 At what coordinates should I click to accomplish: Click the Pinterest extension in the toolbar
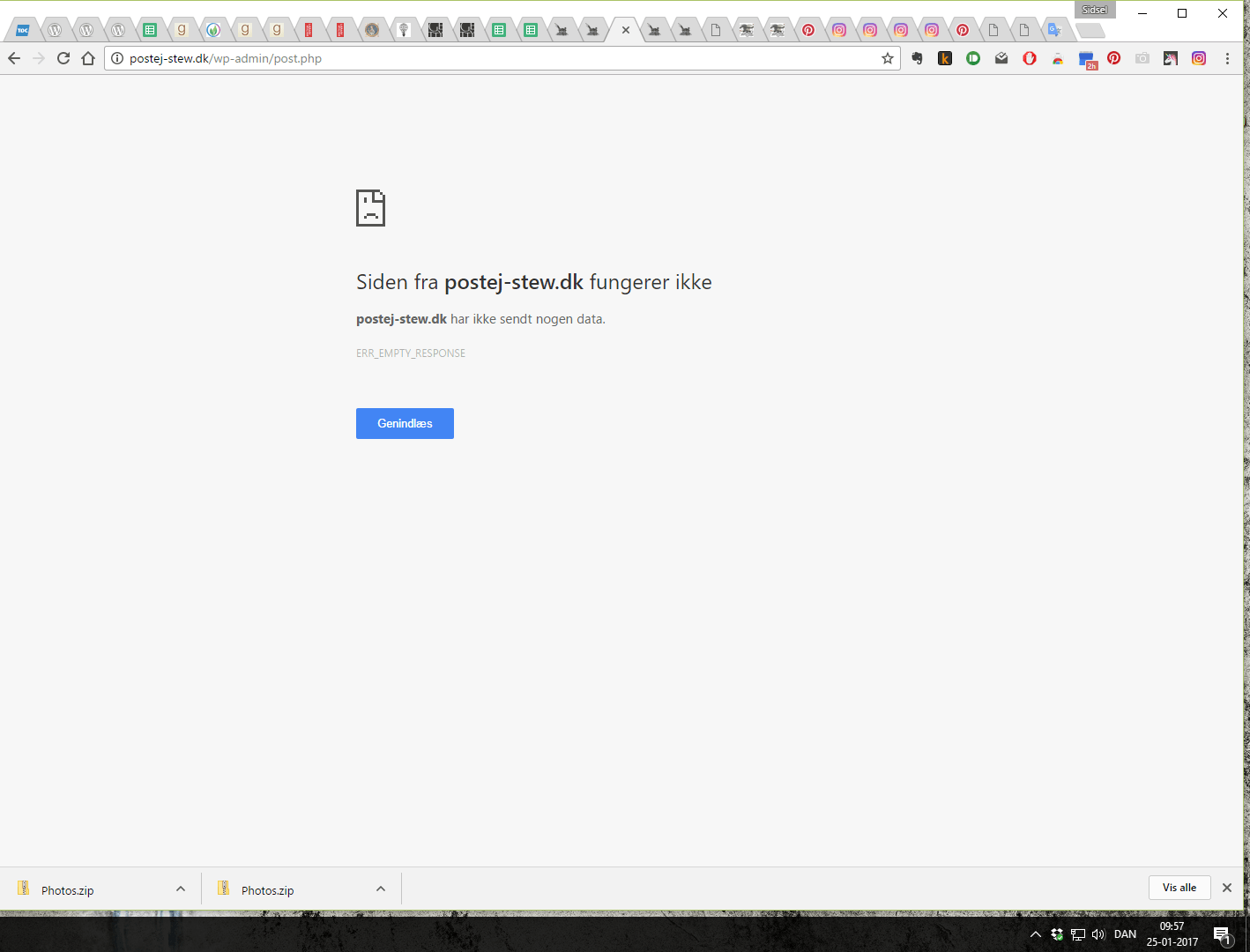click(x=1114, y=58)
